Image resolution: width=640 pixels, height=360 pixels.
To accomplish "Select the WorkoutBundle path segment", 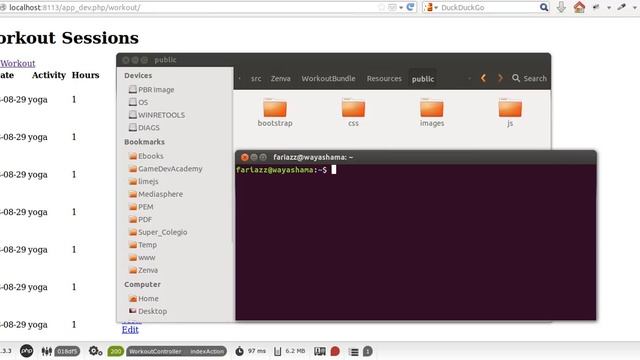I will coord(328,78).
